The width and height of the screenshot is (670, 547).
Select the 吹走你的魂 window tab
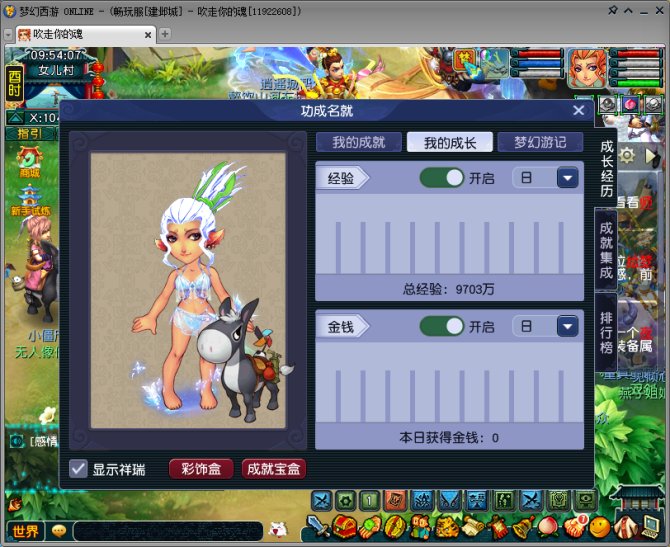[85, 34]
